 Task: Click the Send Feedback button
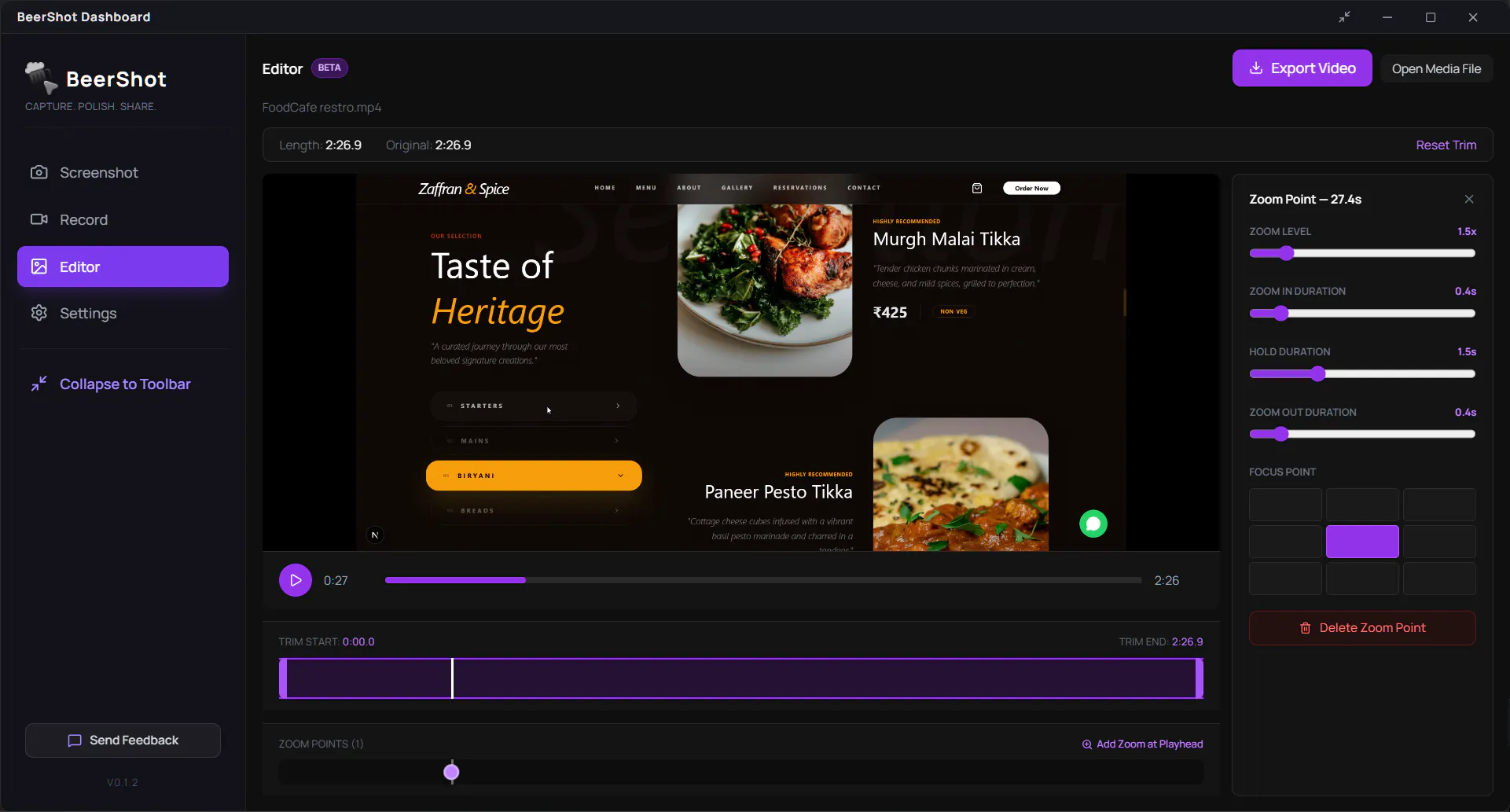pos(123,740)
